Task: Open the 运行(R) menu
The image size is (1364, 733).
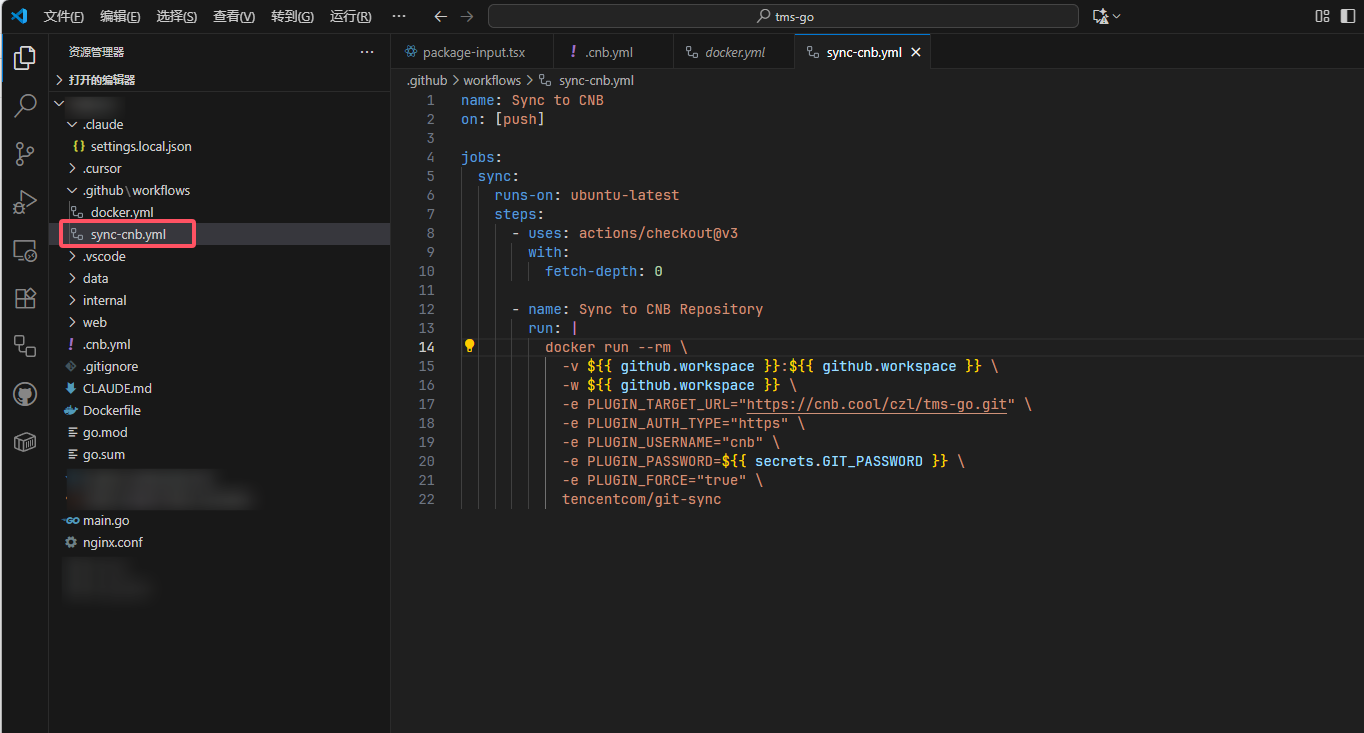Action: 350,17
